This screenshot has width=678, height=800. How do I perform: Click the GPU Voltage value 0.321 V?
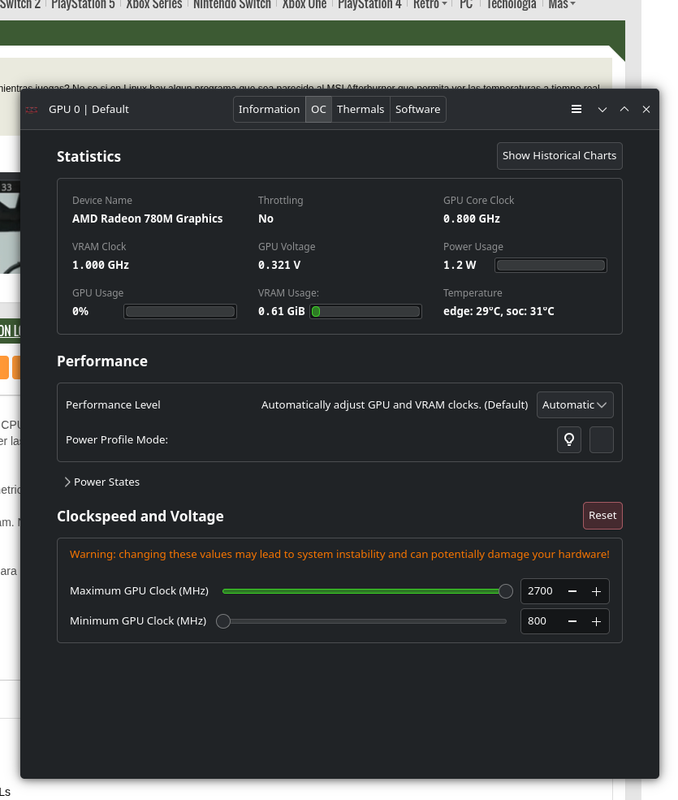coord(279,265)
